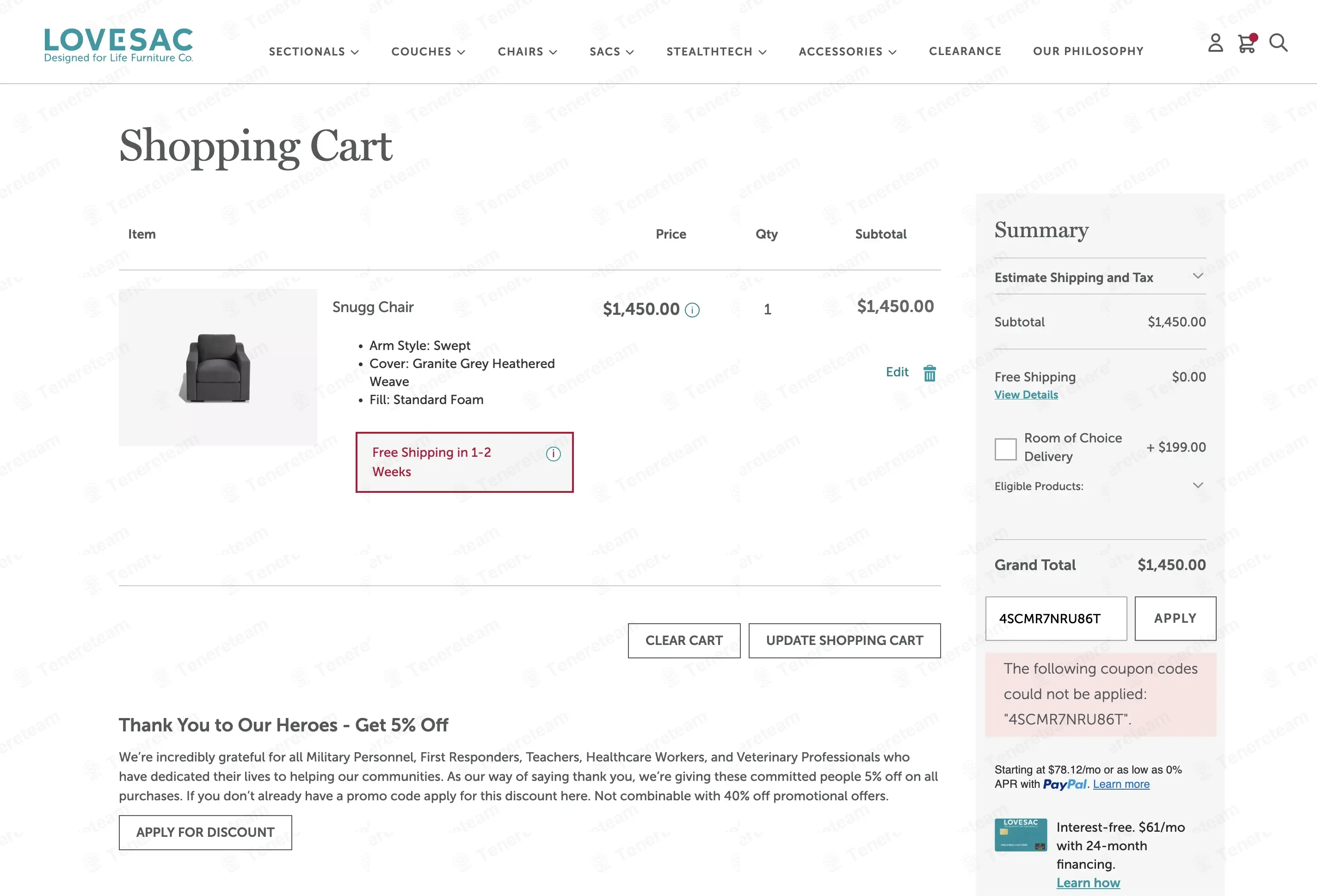Expand the Eligible Products list

coord(1100,486)
